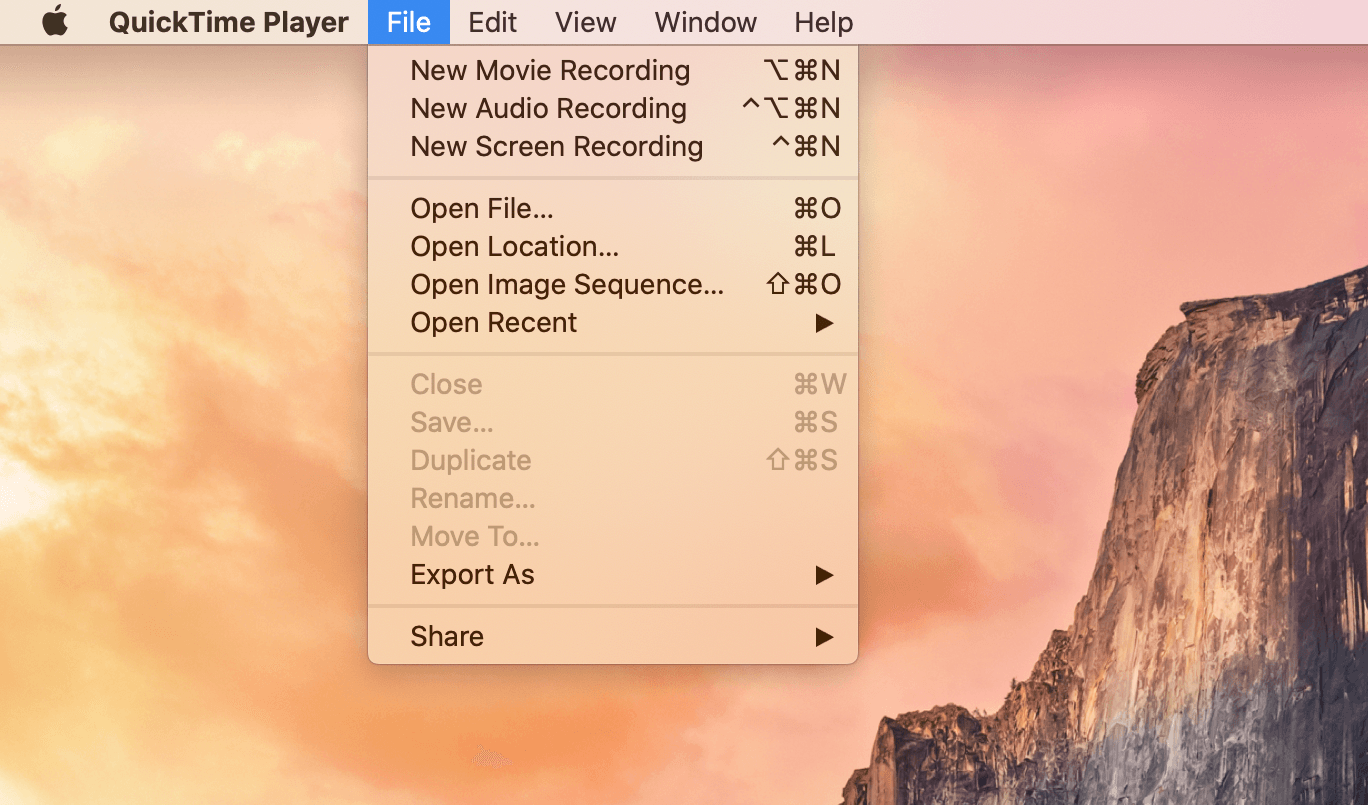
Task: Open the QuickTime Player menu
Action: pos(229,22)
